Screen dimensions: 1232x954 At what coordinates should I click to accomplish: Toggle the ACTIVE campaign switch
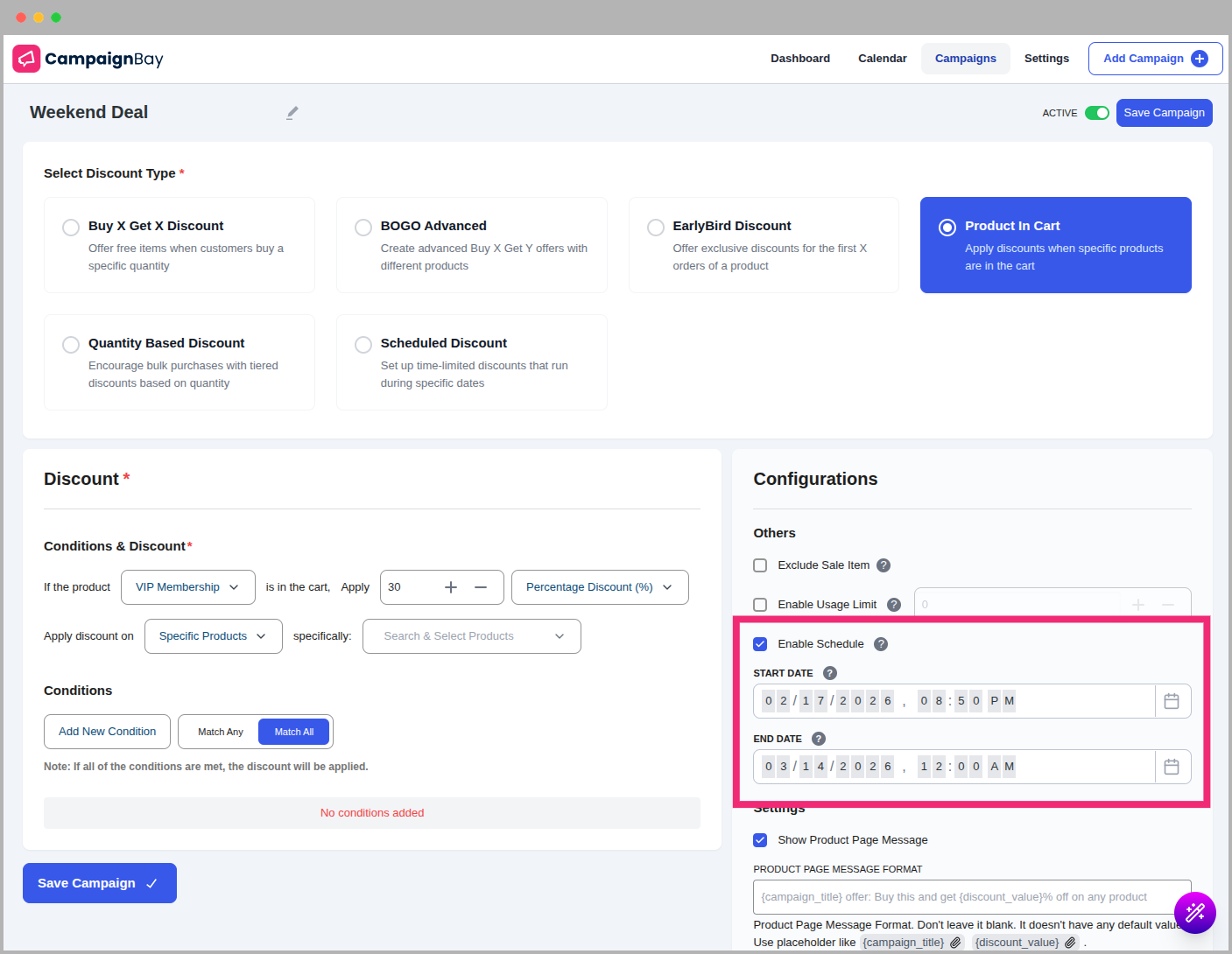[1097, 113]
